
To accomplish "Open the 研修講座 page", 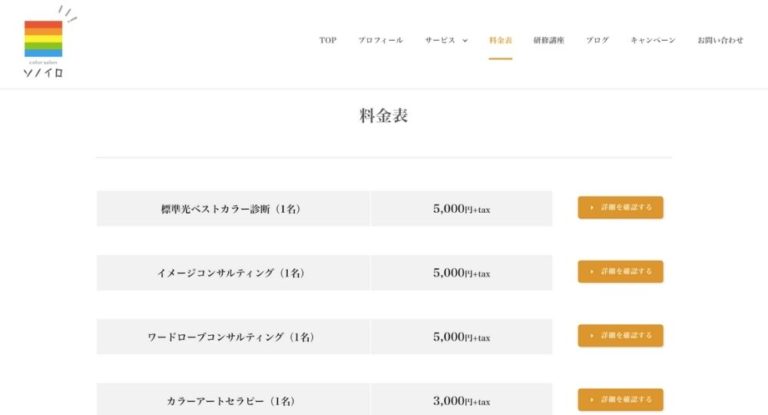I will 549,40.
